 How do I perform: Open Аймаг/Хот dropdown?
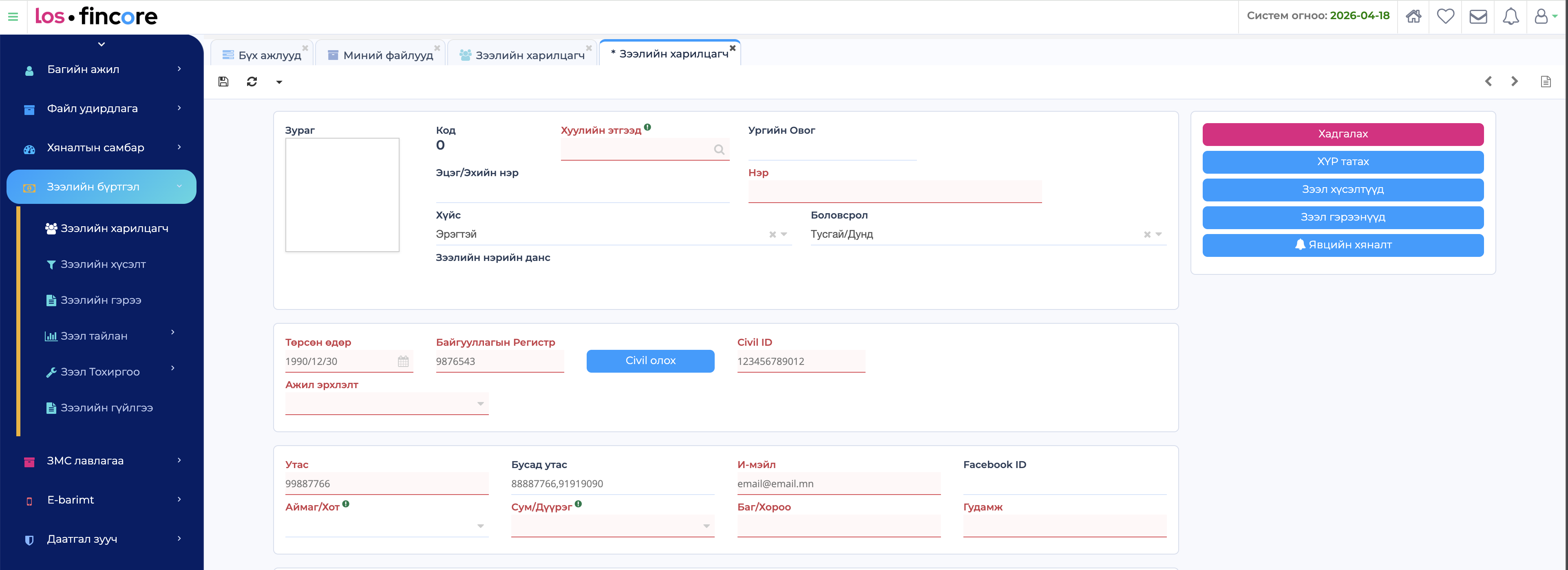pos(386,526)
